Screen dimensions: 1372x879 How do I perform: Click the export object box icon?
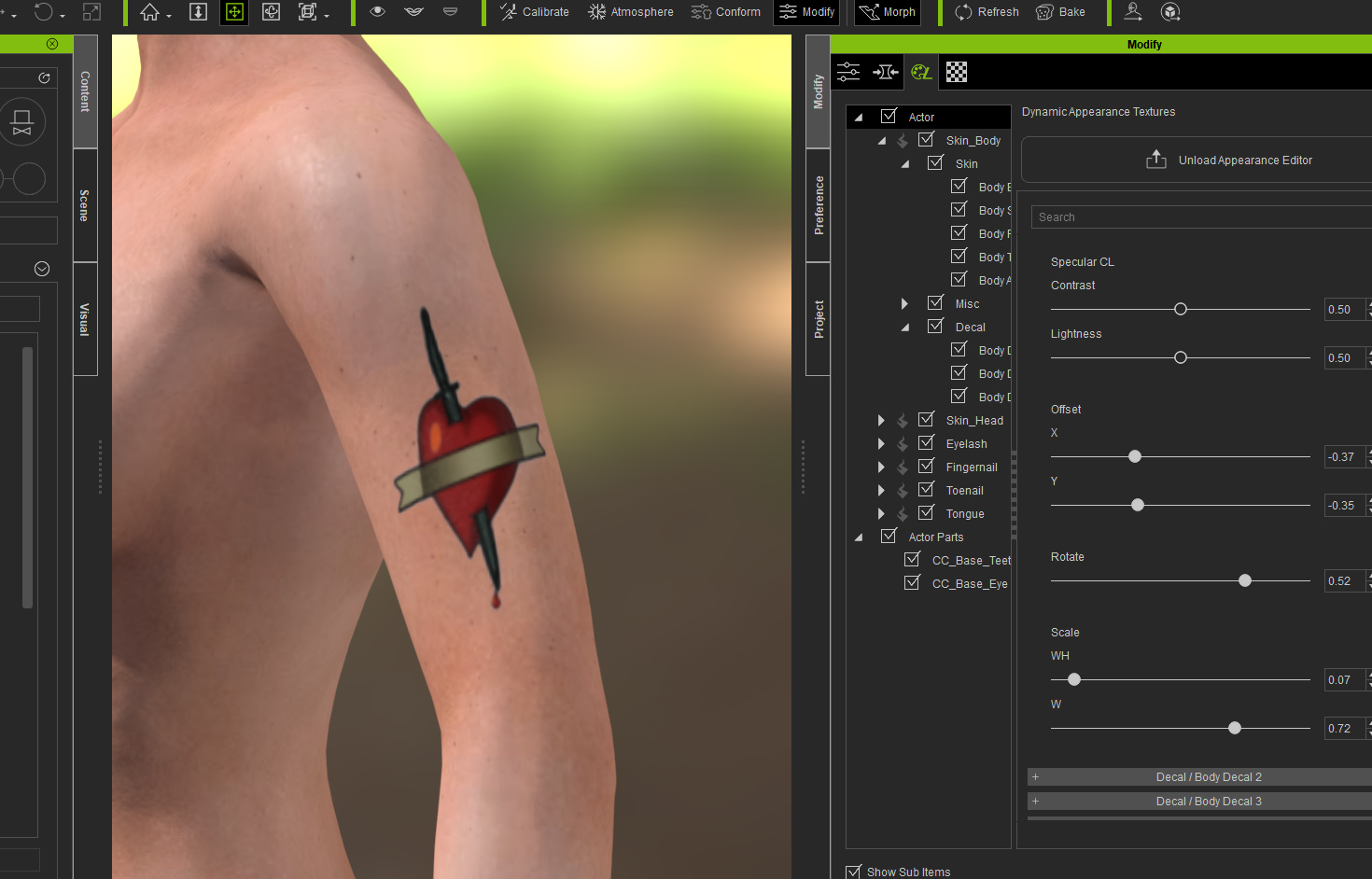coord(1170,12)
